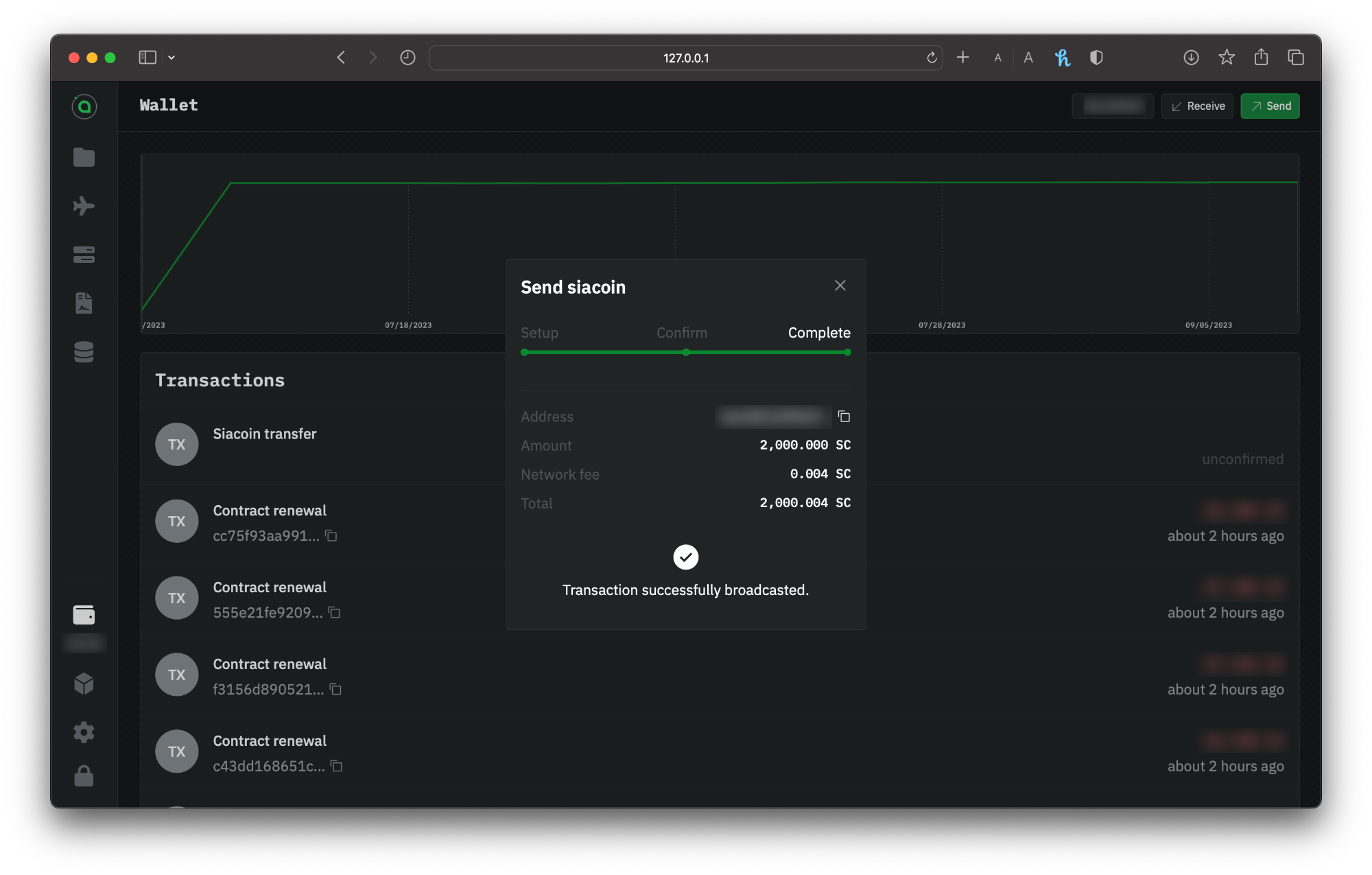This screenshot has height=875, width=1372.
Task: Expand the browser sidebar dropdown chevron
Action: point(171,58)
